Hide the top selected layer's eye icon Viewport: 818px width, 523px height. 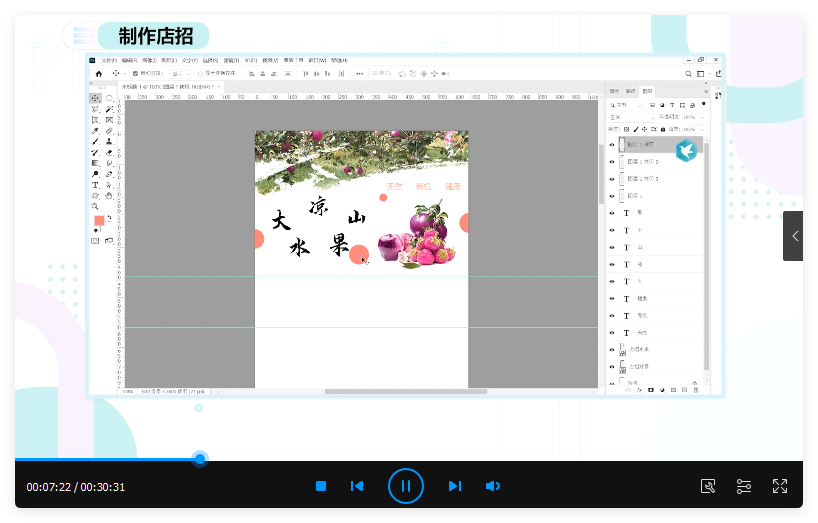(612, 145)
